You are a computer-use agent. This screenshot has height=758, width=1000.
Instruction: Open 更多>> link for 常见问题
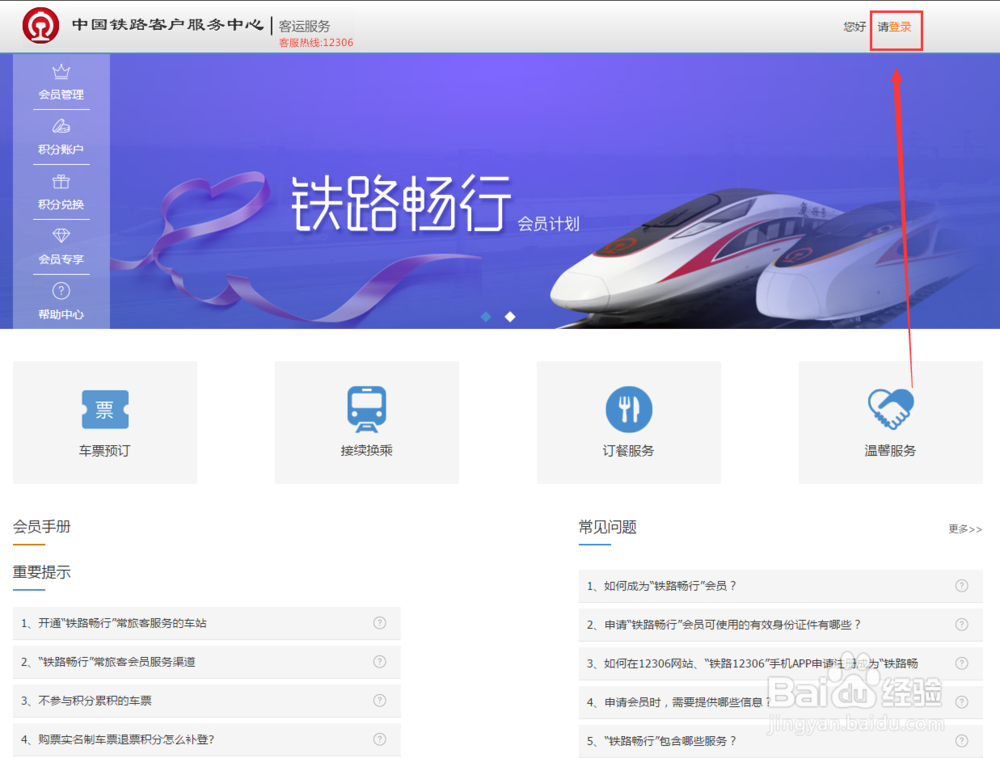pyautogui.click(x=965, y=528)
